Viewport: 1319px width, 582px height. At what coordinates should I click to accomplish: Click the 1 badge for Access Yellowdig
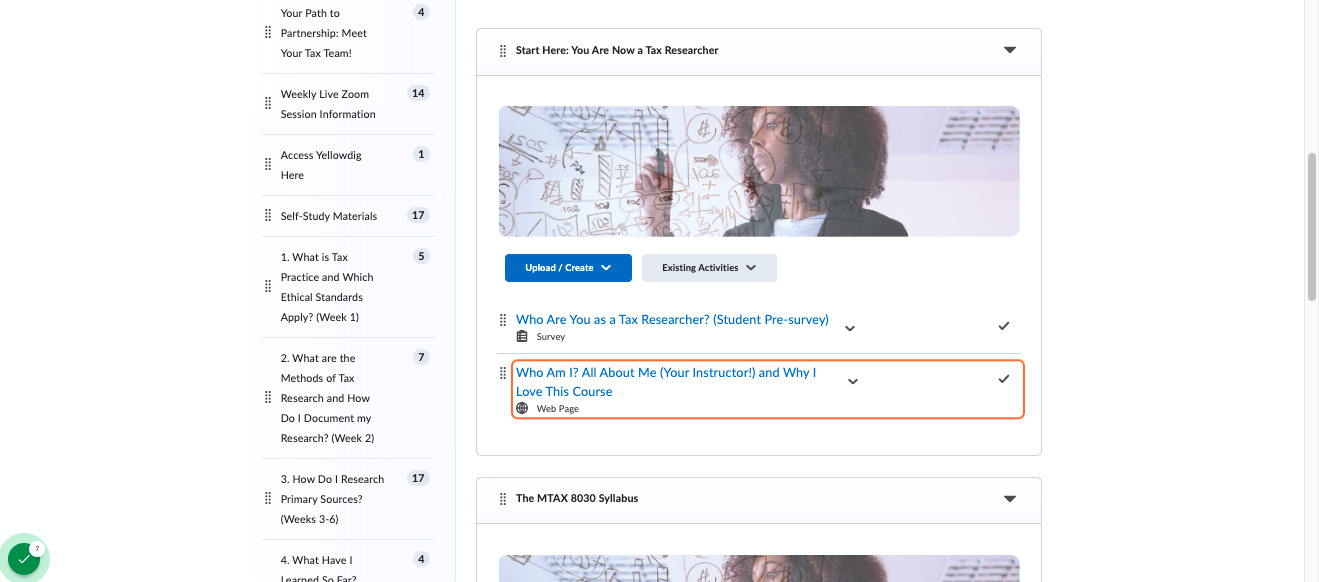pos(421,154)
